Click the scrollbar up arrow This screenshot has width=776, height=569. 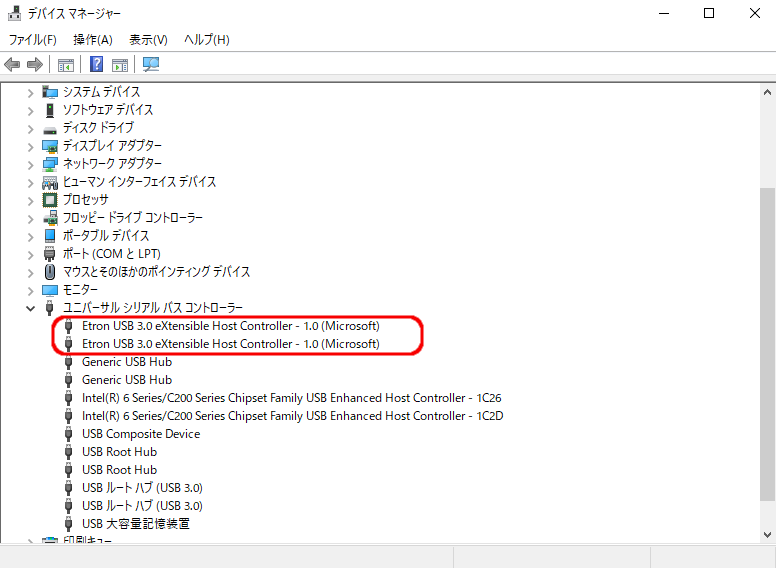pos(767,92)
